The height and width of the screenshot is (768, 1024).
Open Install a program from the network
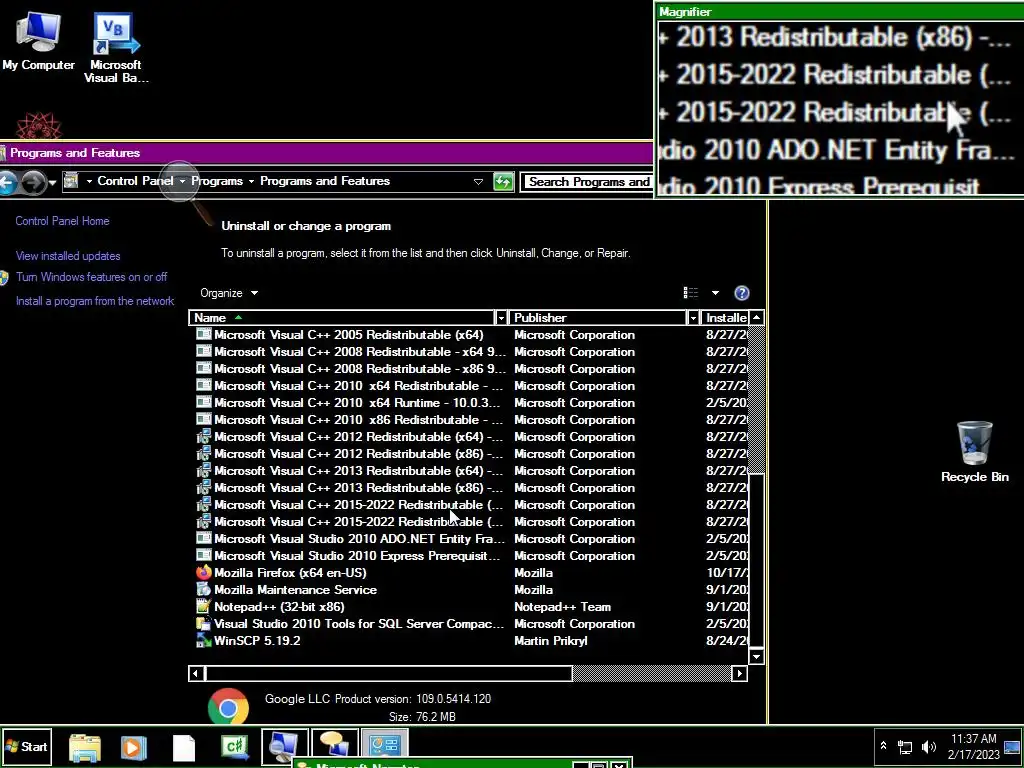click(95, 301)
